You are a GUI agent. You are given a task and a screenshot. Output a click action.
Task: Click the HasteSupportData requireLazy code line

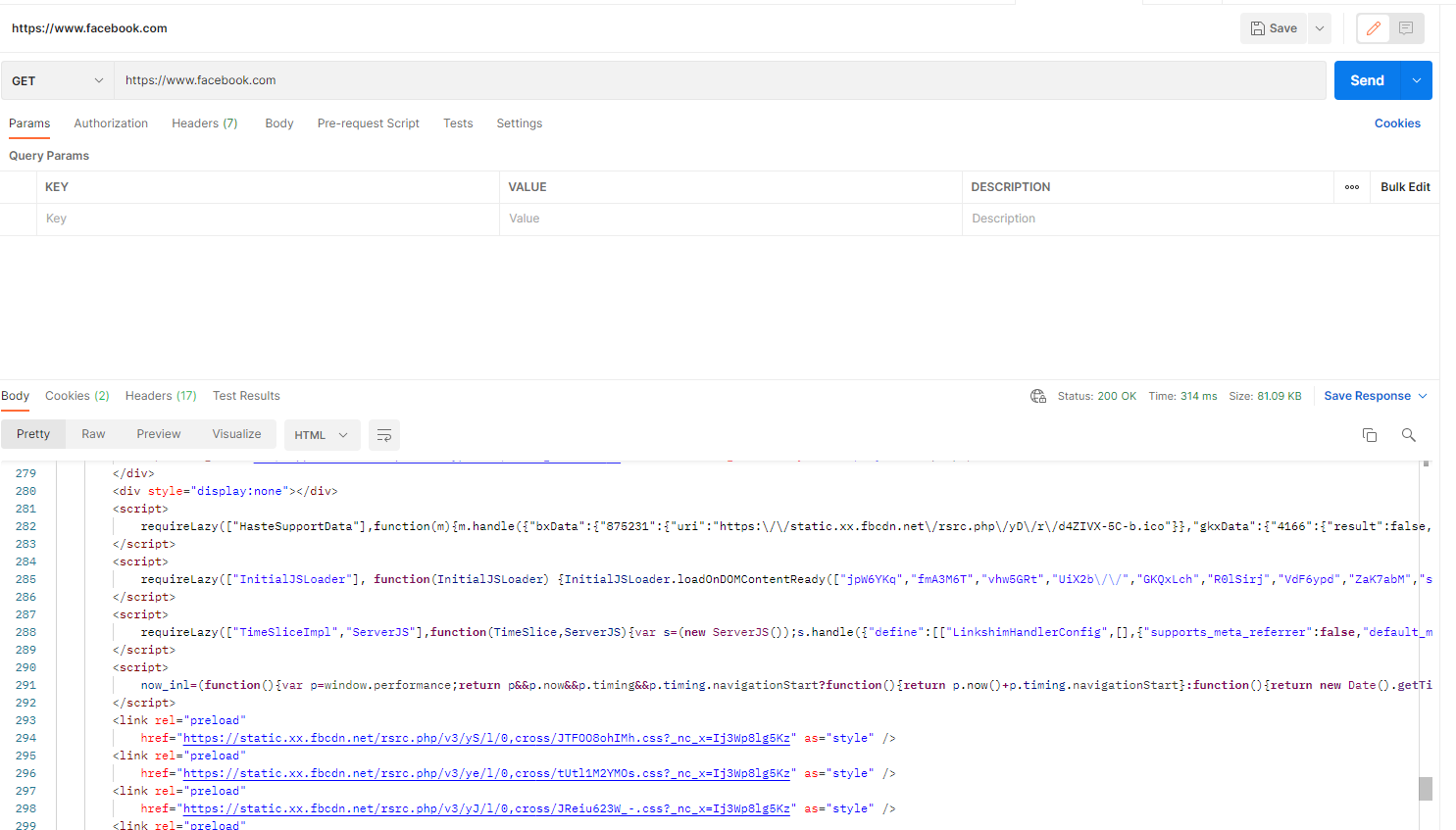point(786,526)
